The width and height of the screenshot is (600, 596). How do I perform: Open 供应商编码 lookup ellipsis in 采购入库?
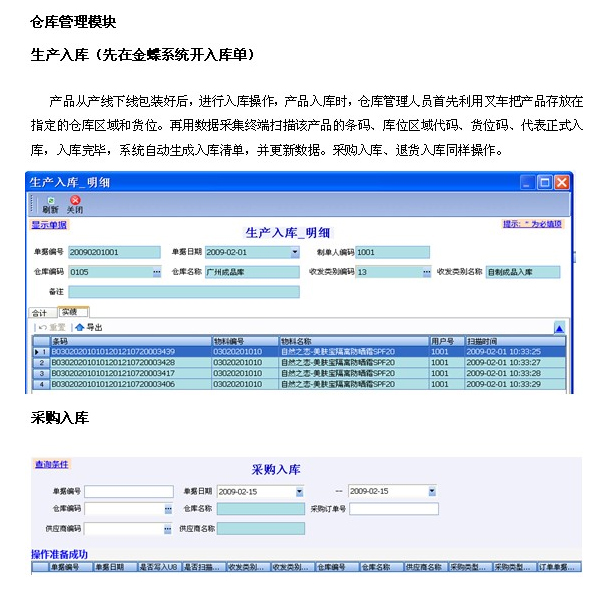168,528
